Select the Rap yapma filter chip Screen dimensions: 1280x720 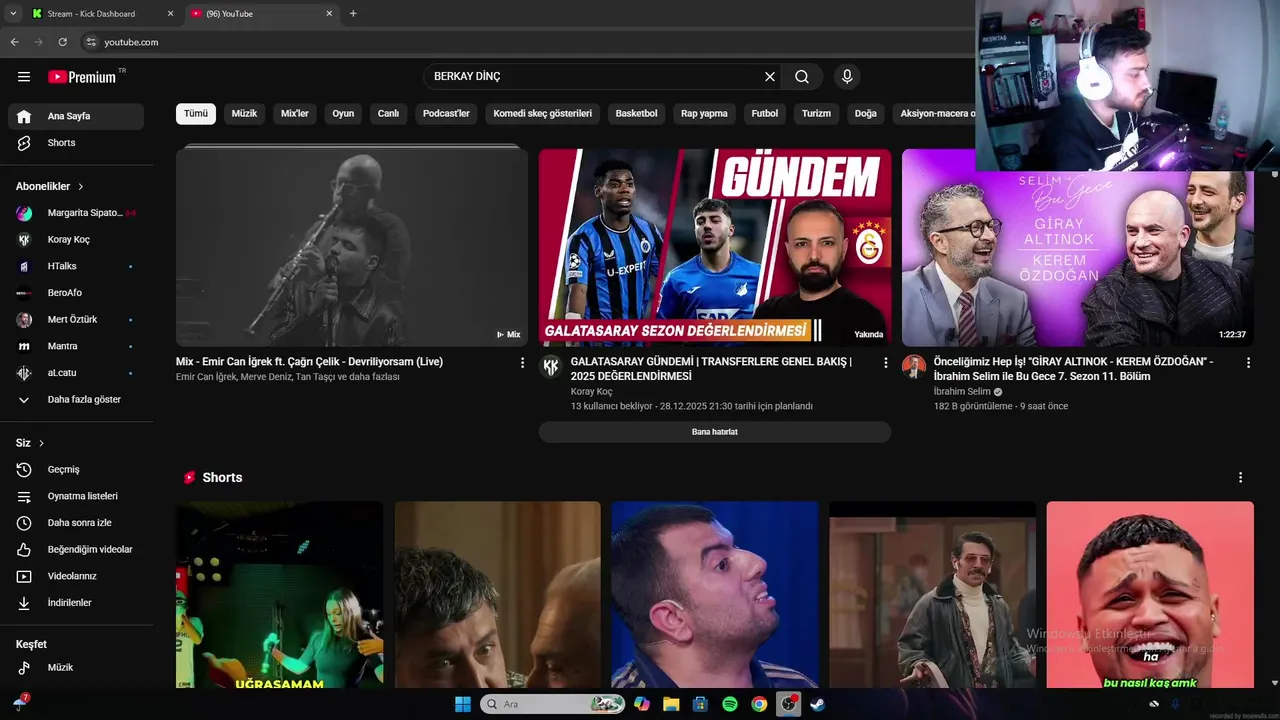(704, 113)
